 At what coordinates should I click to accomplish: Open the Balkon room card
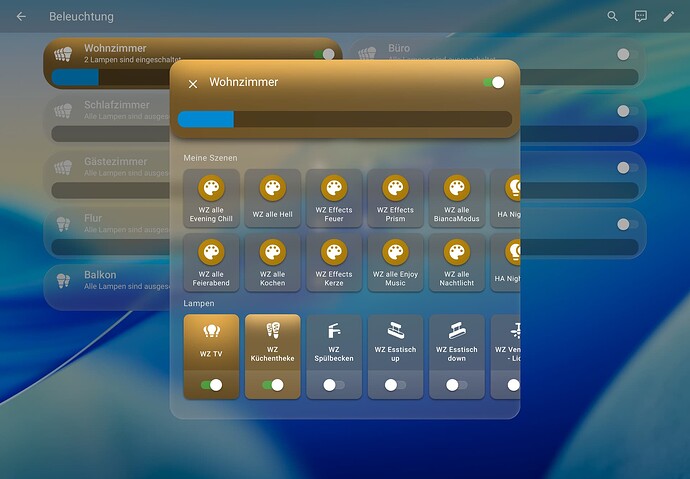(x=107, y=287)
